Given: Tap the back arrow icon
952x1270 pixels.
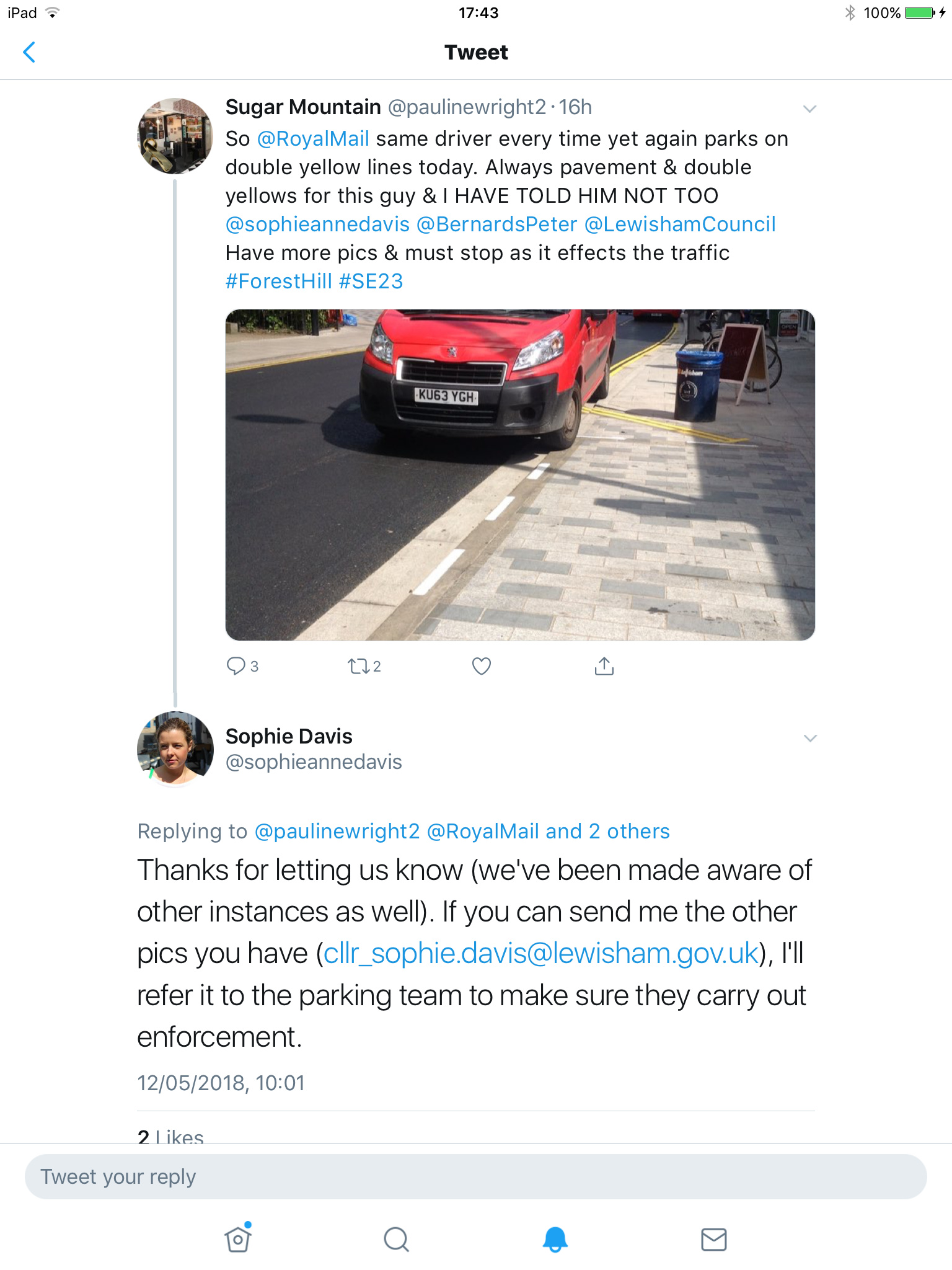Looking at the screenshot, I should point(29,53).
